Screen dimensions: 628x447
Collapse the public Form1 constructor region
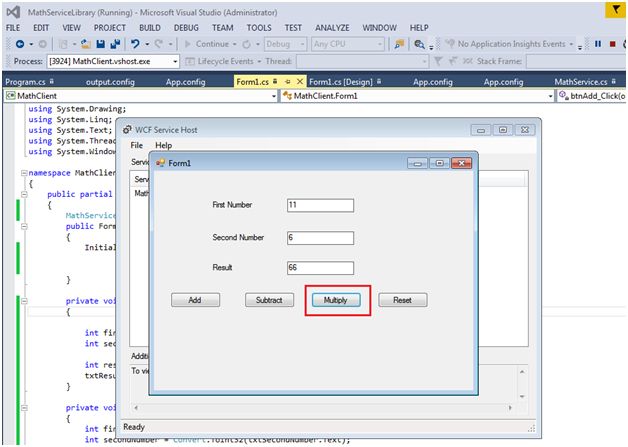click(x=24, y=226)
